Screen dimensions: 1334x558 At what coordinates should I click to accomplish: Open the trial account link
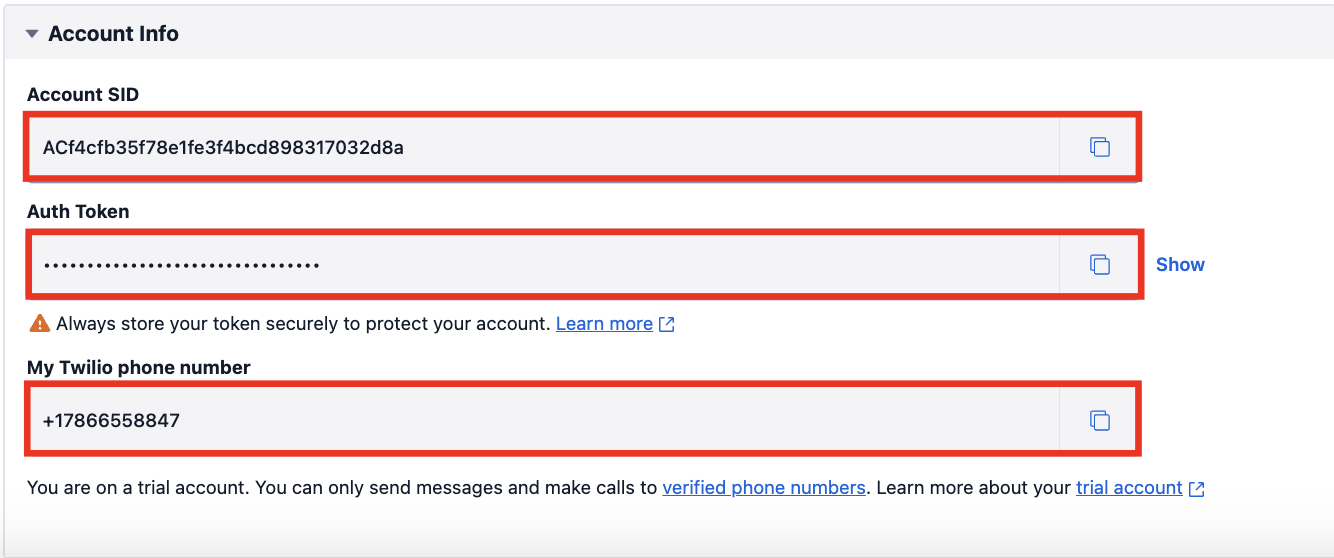1129,488
